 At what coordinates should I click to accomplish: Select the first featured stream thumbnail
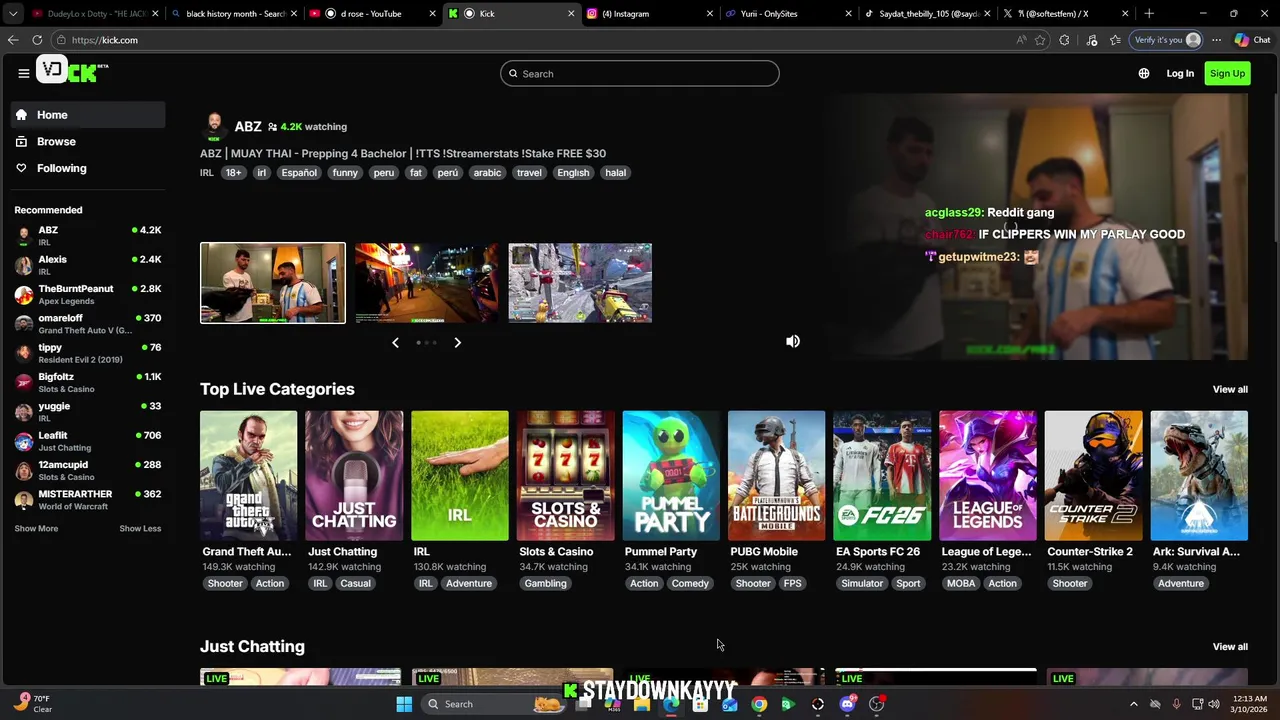pyautogui.click(x=273, y=283)
